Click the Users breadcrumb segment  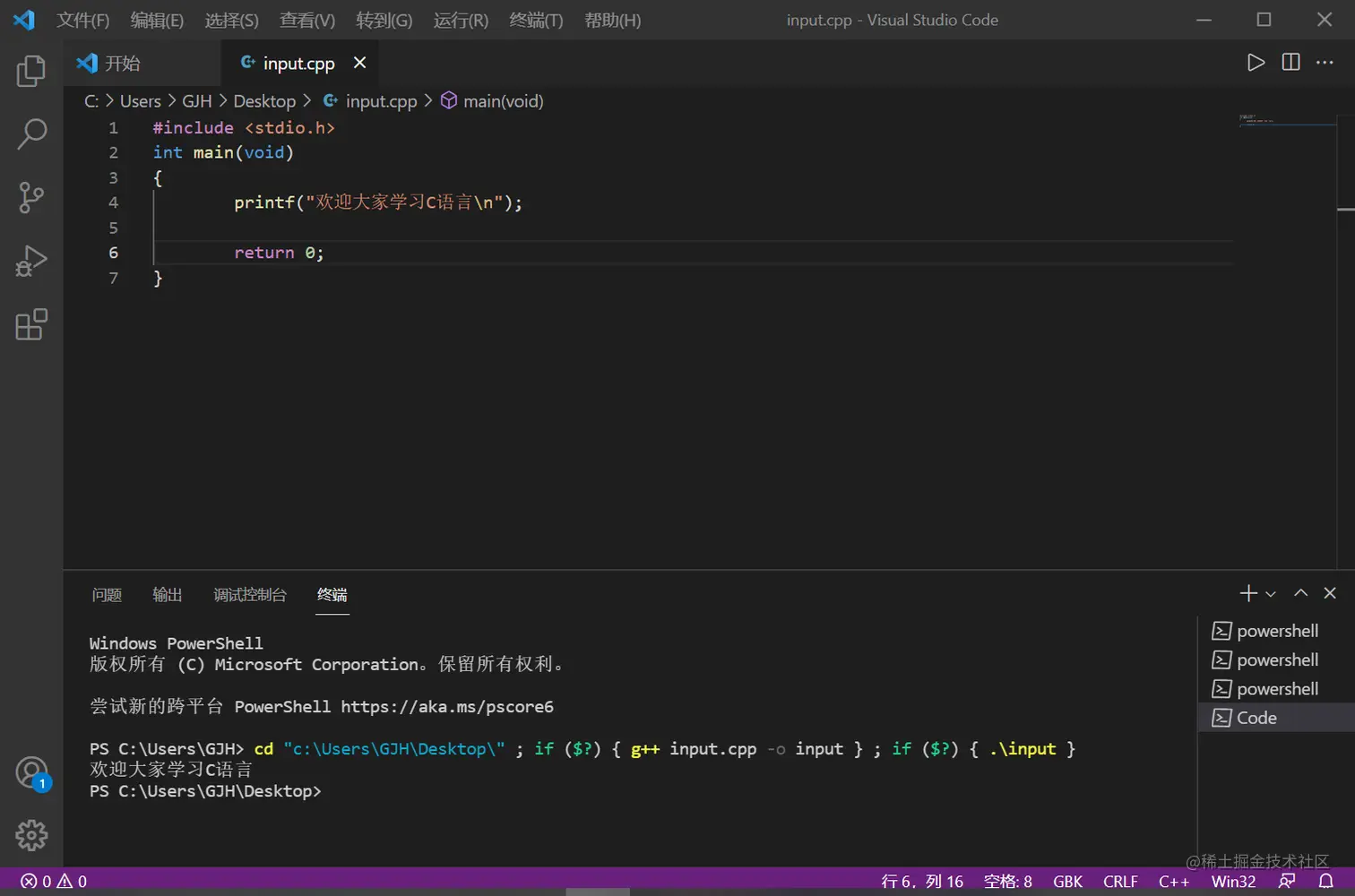pos(141,101)
